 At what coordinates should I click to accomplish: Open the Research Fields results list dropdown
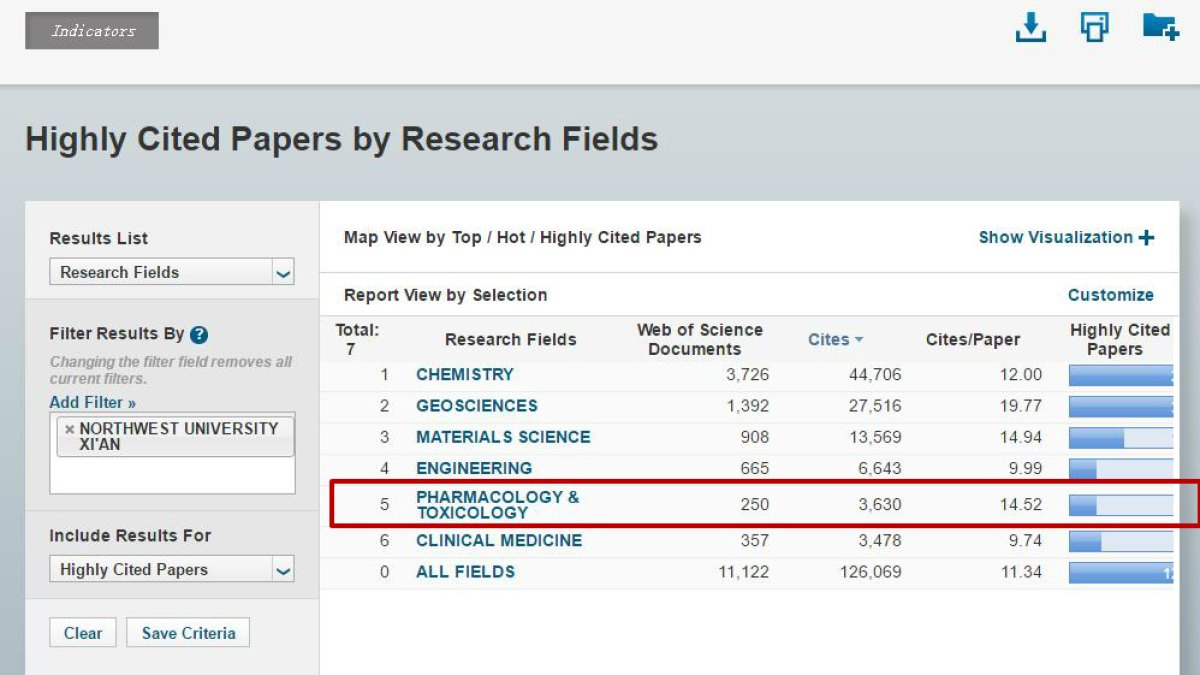coord(172,272)
